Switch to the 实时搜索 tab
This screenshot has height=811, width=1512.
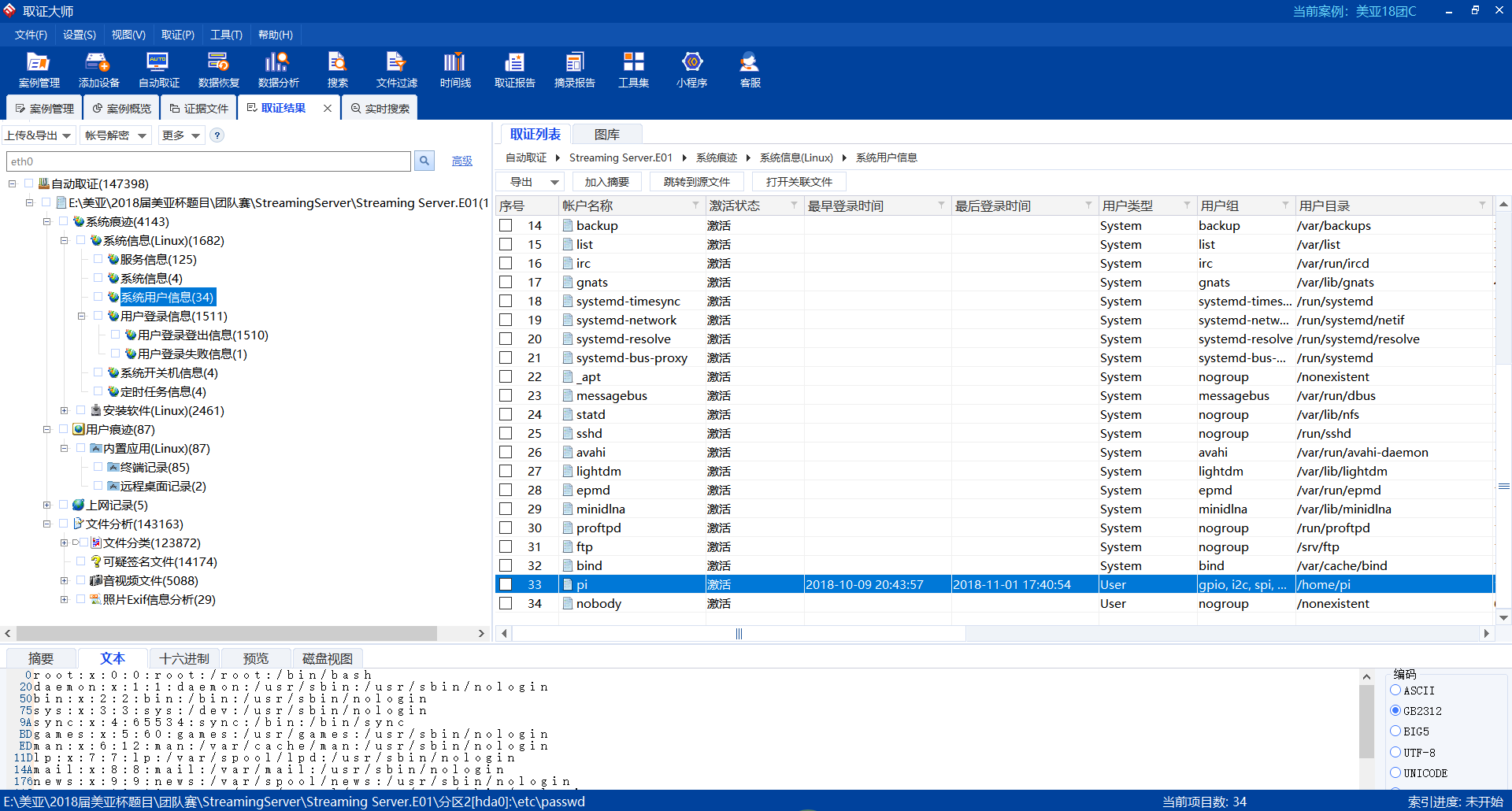[x=380, y=108]
